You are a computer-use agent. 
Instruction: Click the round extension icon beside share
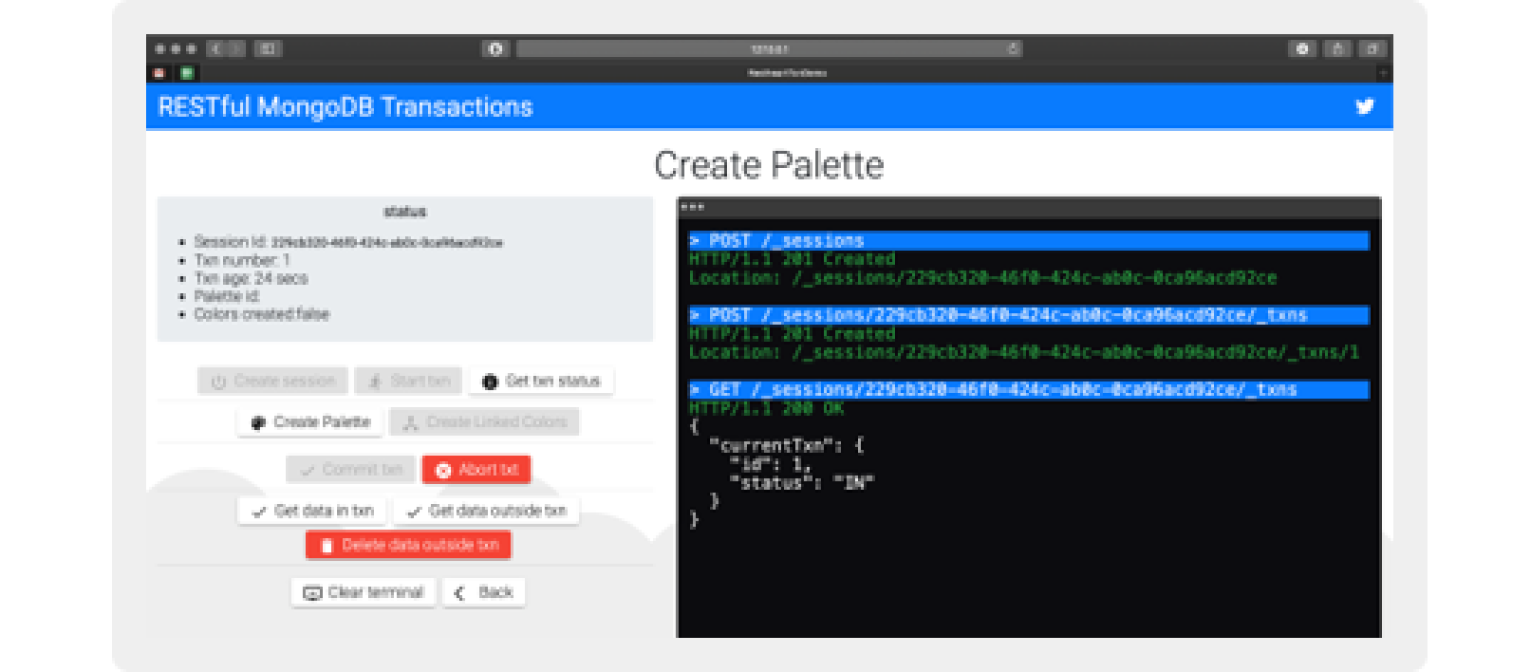tap(1302, 48)
